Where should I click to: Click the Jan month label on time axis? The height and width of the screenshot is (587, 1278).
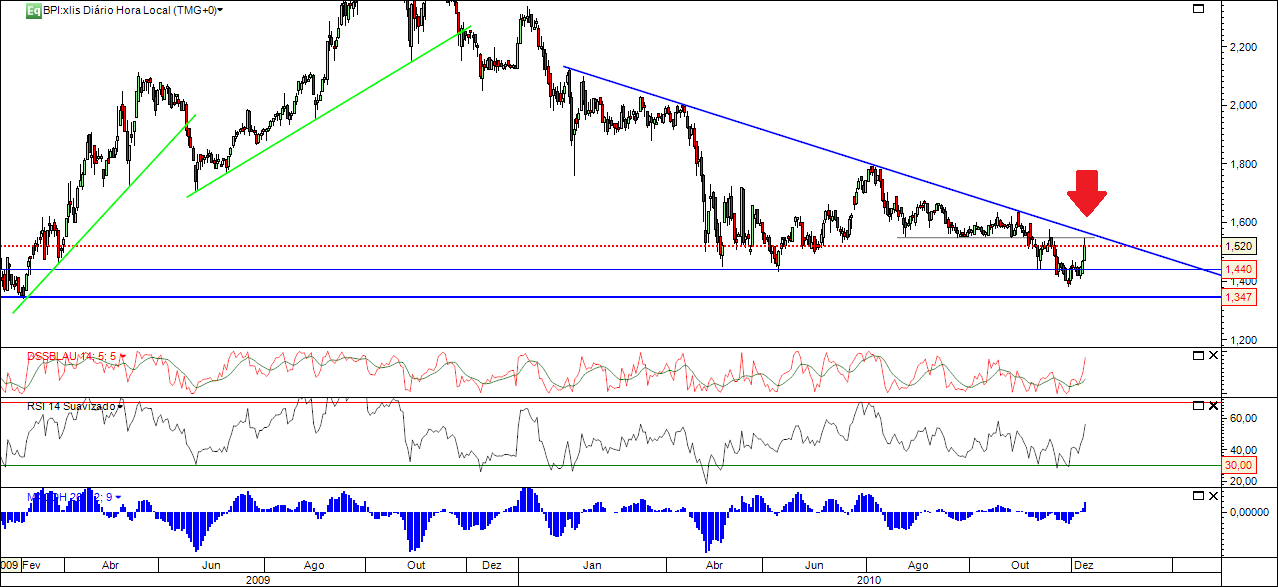pyautogui.click(x=593, y=564)
